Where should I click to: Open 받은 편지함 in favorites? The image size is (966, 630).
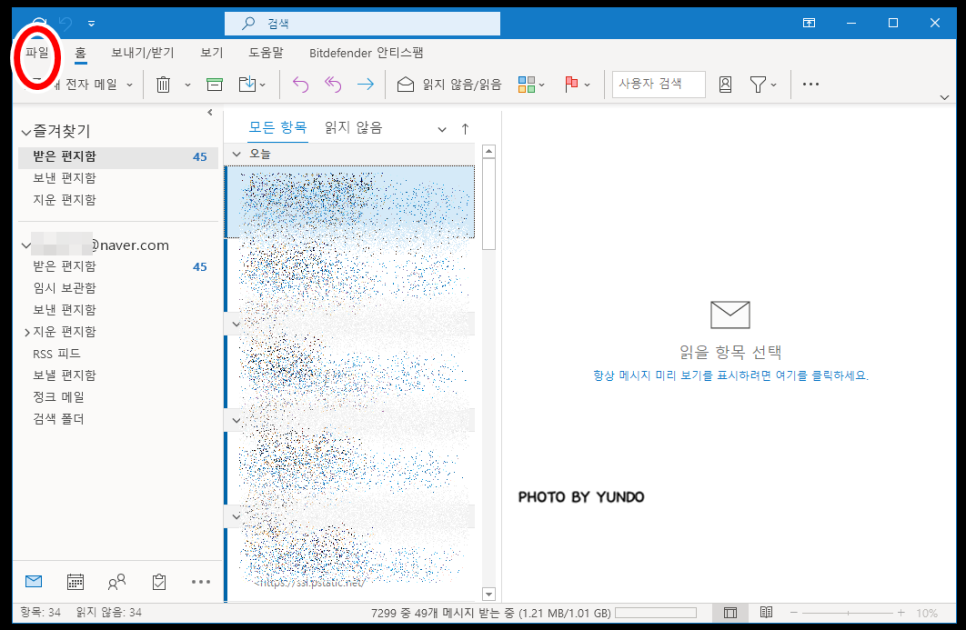click(x=118, y=156)
